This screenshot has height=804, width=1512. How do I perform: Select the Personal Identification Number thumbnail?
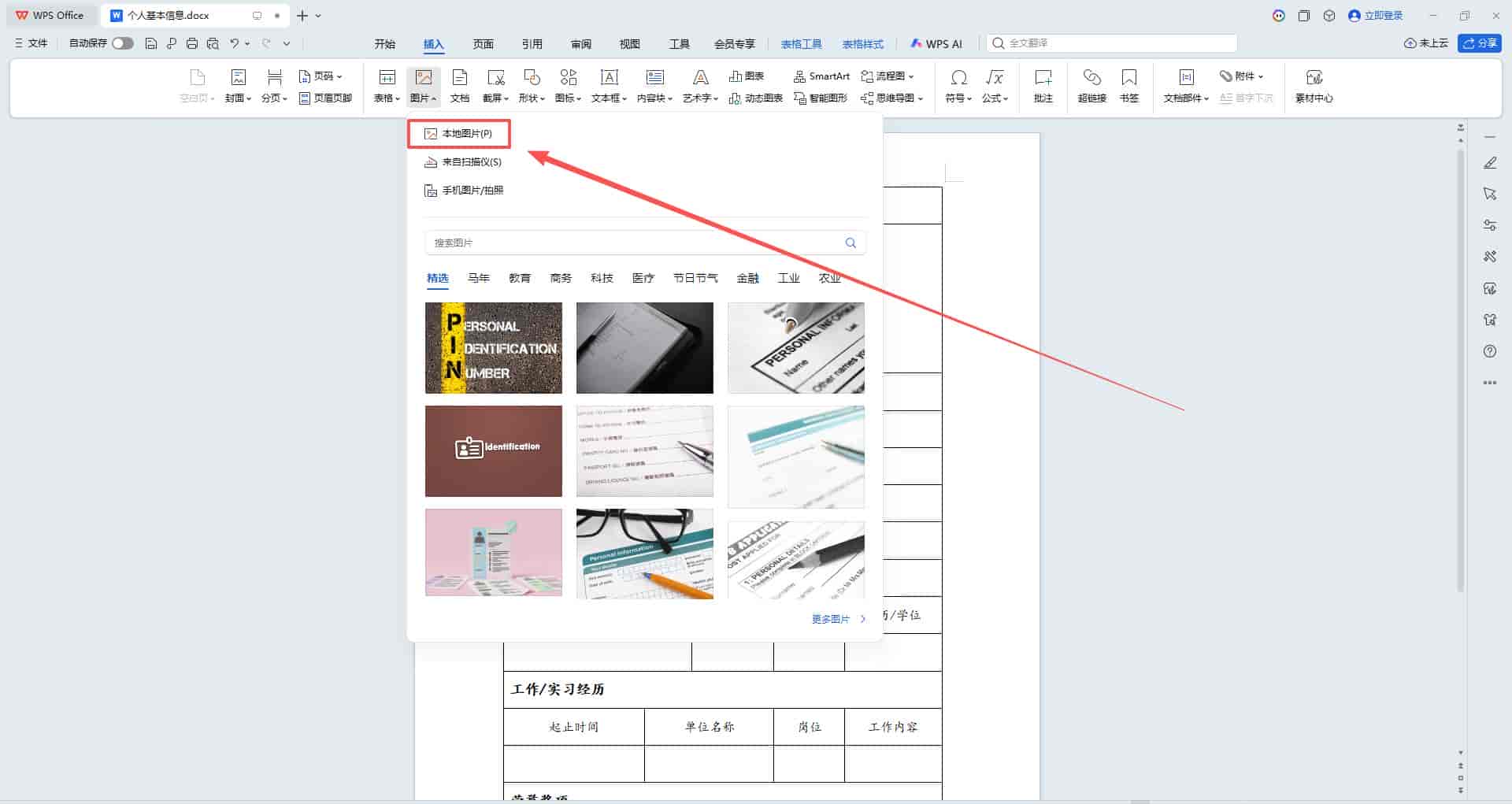click(x=494, y=348)
